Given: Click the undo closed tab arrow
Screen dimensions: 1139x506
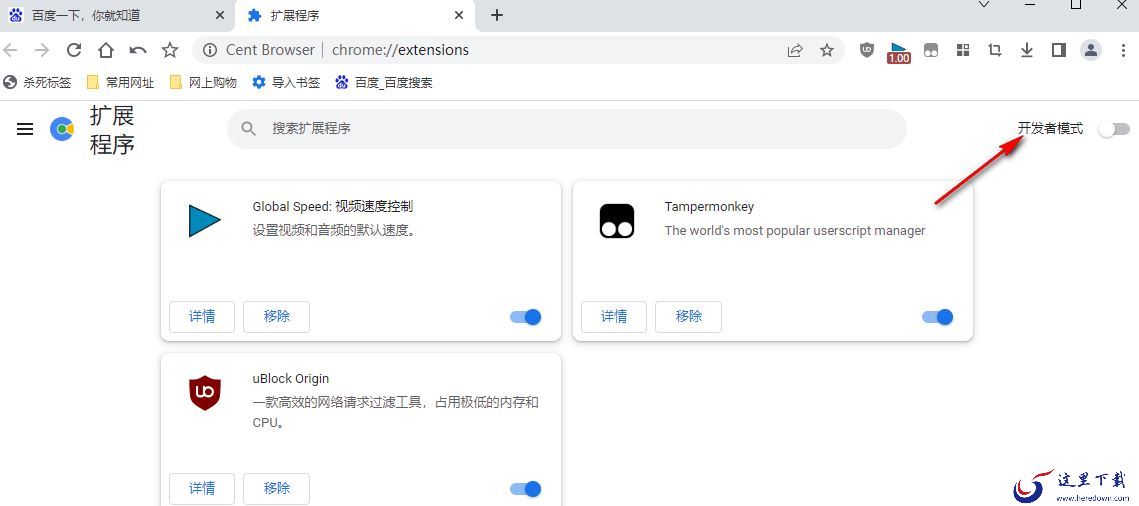Looking at the screenshot, I should click(x=138, y=50).
